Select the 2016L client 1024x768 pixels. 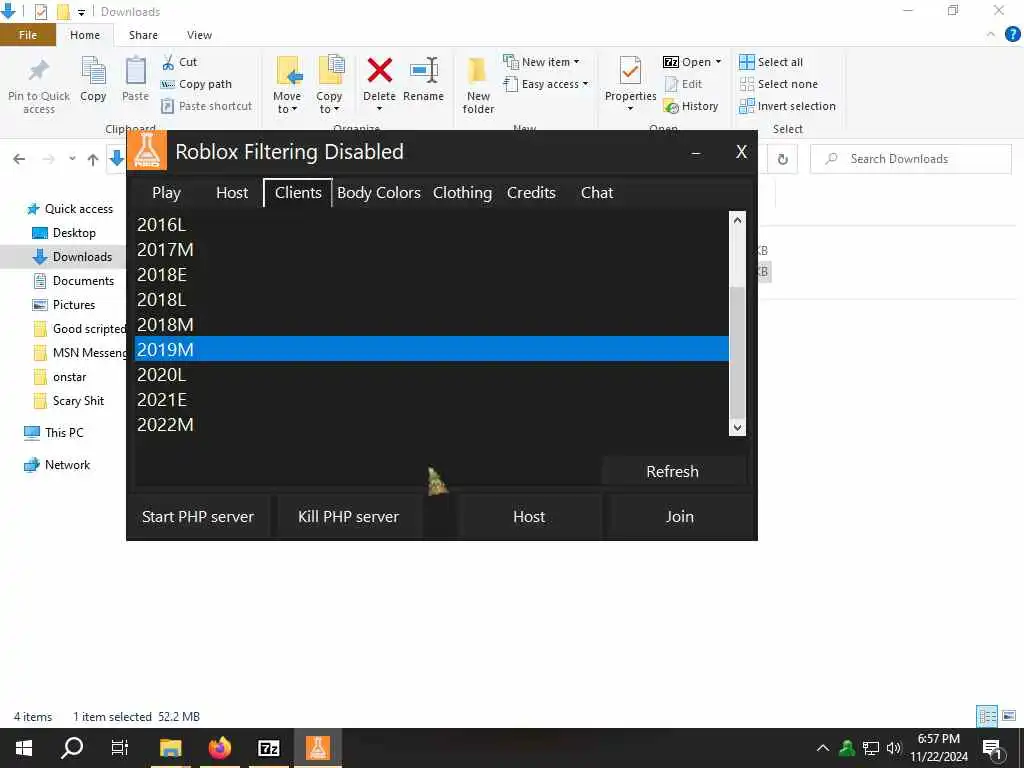click(x=431, y=225)
